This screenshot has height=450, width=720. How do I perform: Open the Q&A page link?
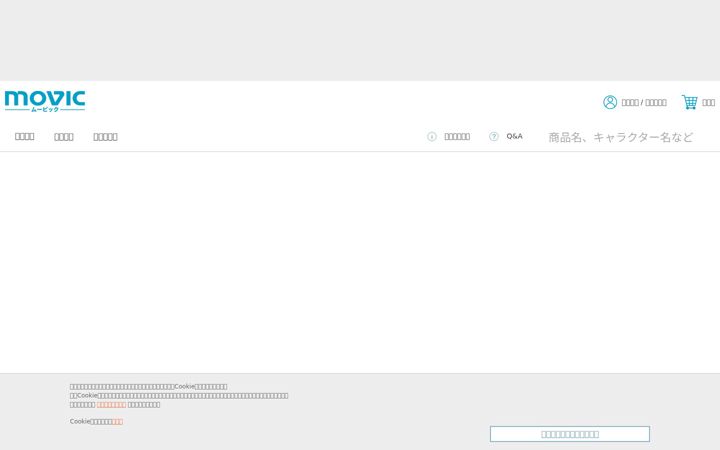click(514, 136)
